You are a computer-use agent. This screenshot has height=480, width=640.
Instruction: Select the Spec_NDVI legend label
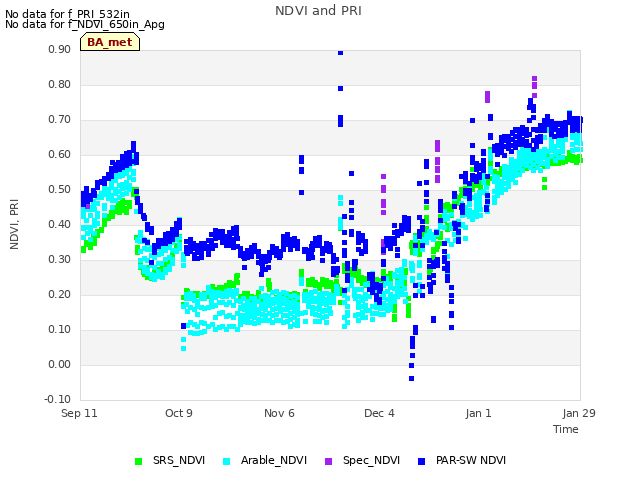(371, 460)
